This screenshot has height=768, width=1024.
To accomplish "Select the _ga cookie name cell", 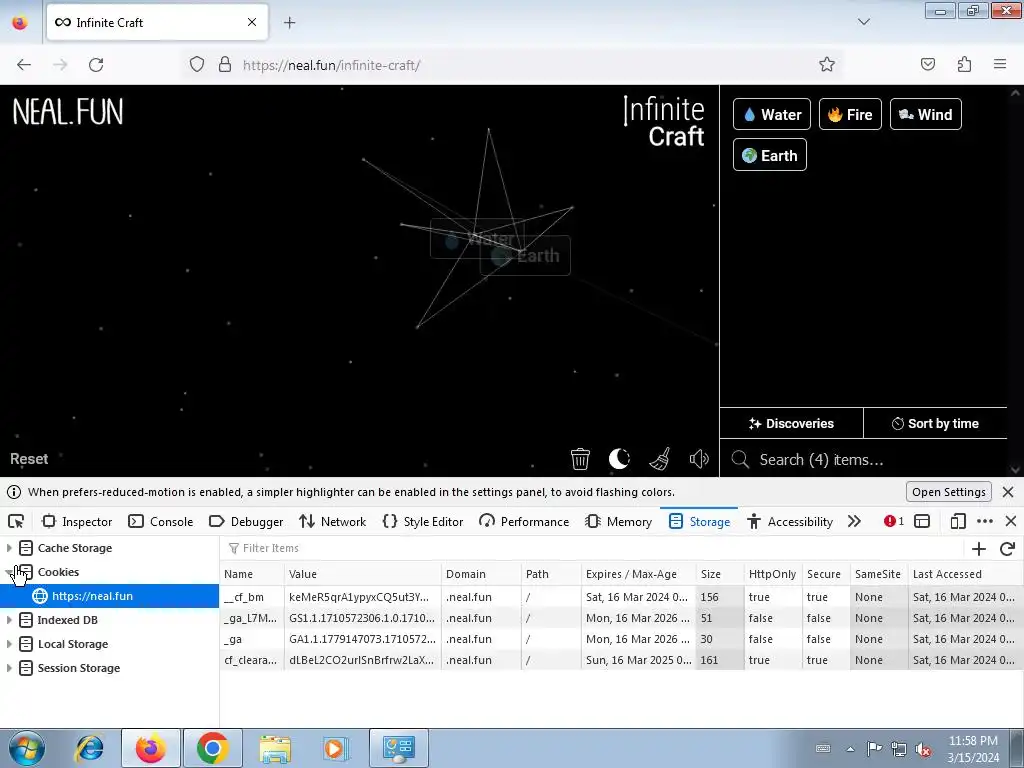I will tap(252, 639).
